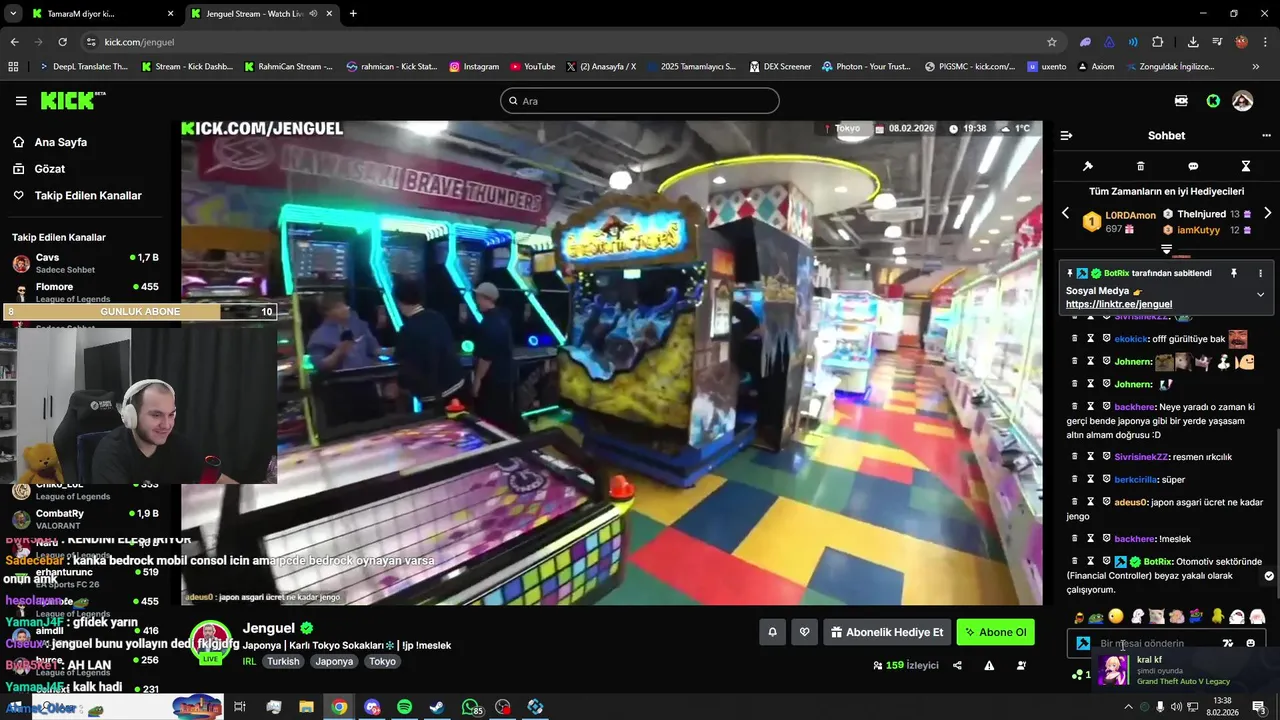Report the stream warning icon
This screenshot has height=720, width=1280.
click(x=989, y=665)
